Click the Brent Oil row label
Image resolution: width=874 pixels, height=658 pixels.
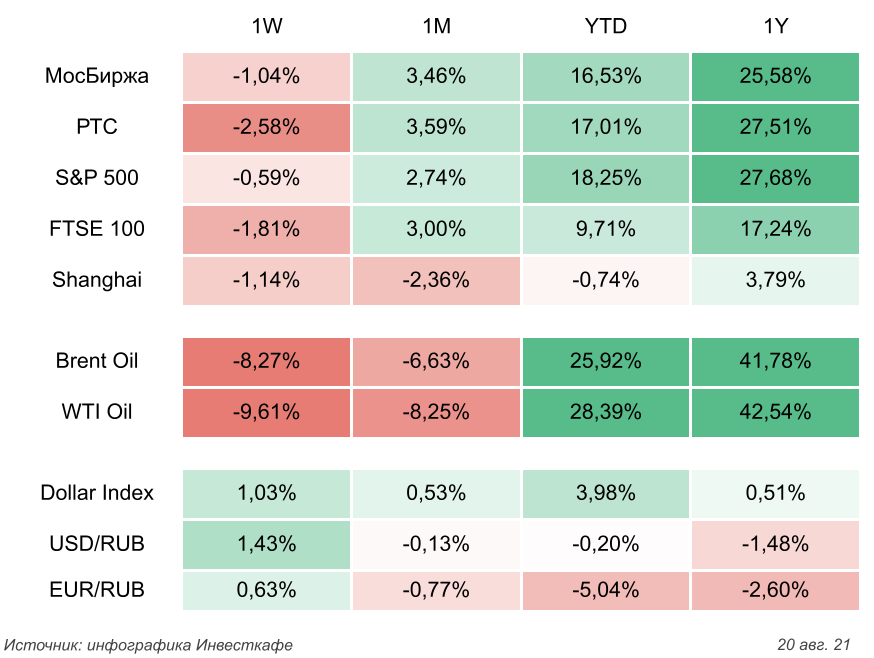click(97, 361)
